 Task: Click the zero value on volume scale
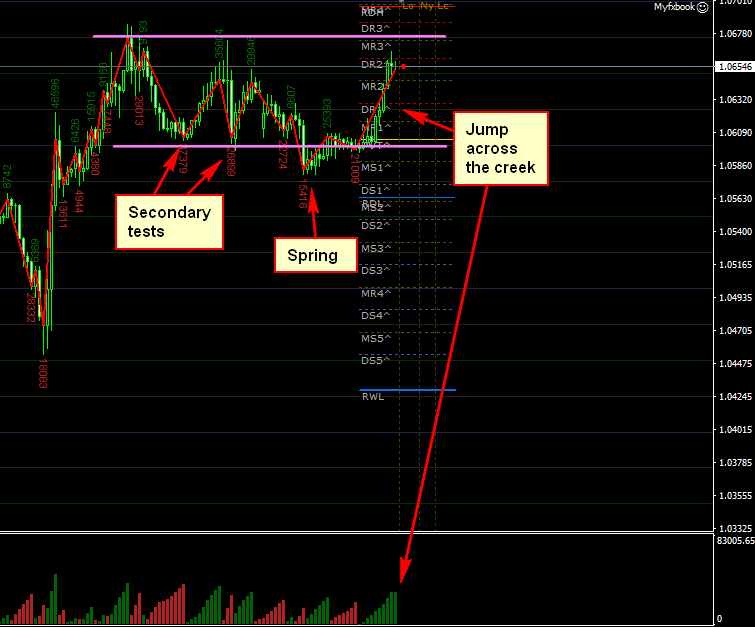pyautogui.click(x=720, y=619)
